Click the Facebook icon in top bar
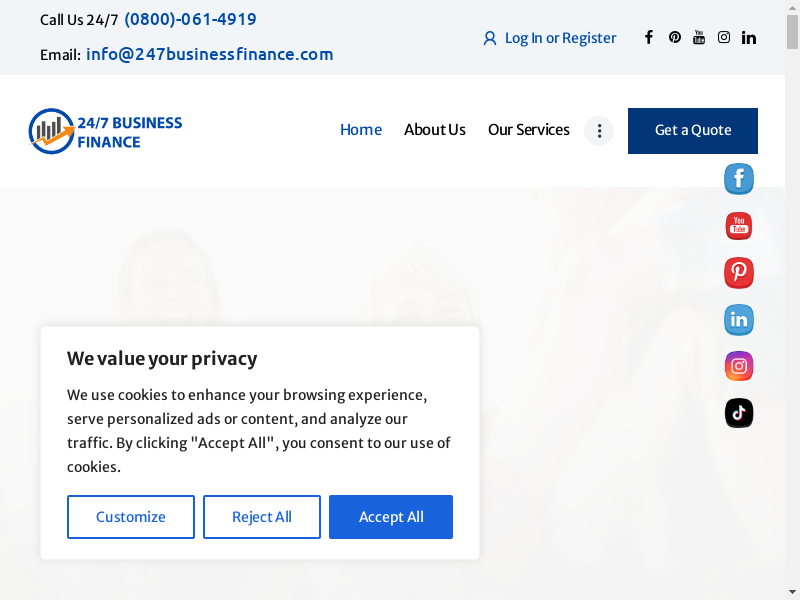 tap(648, 37)
